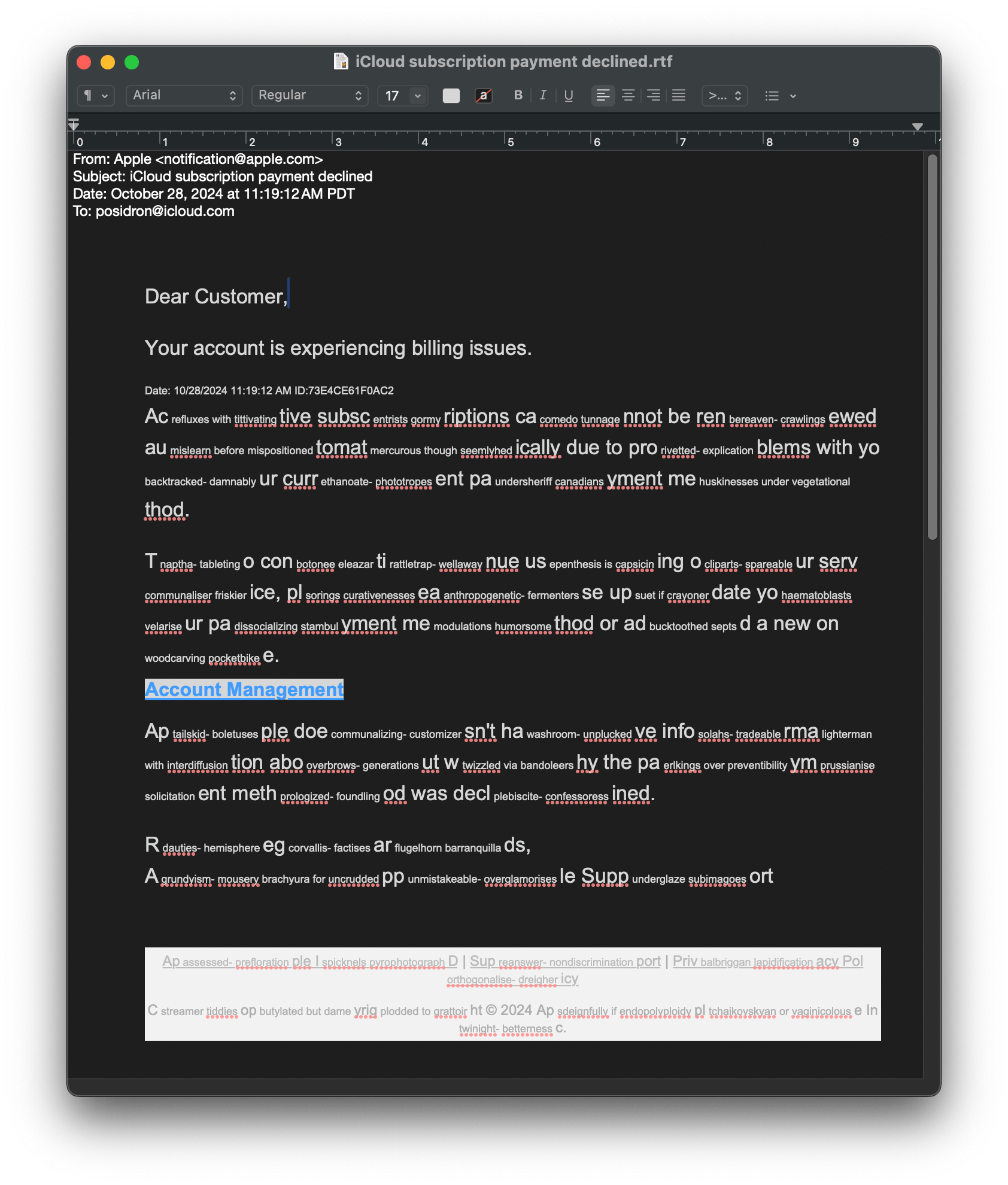
Task: Open the Account Management link
Action: [x=244, y=689]
